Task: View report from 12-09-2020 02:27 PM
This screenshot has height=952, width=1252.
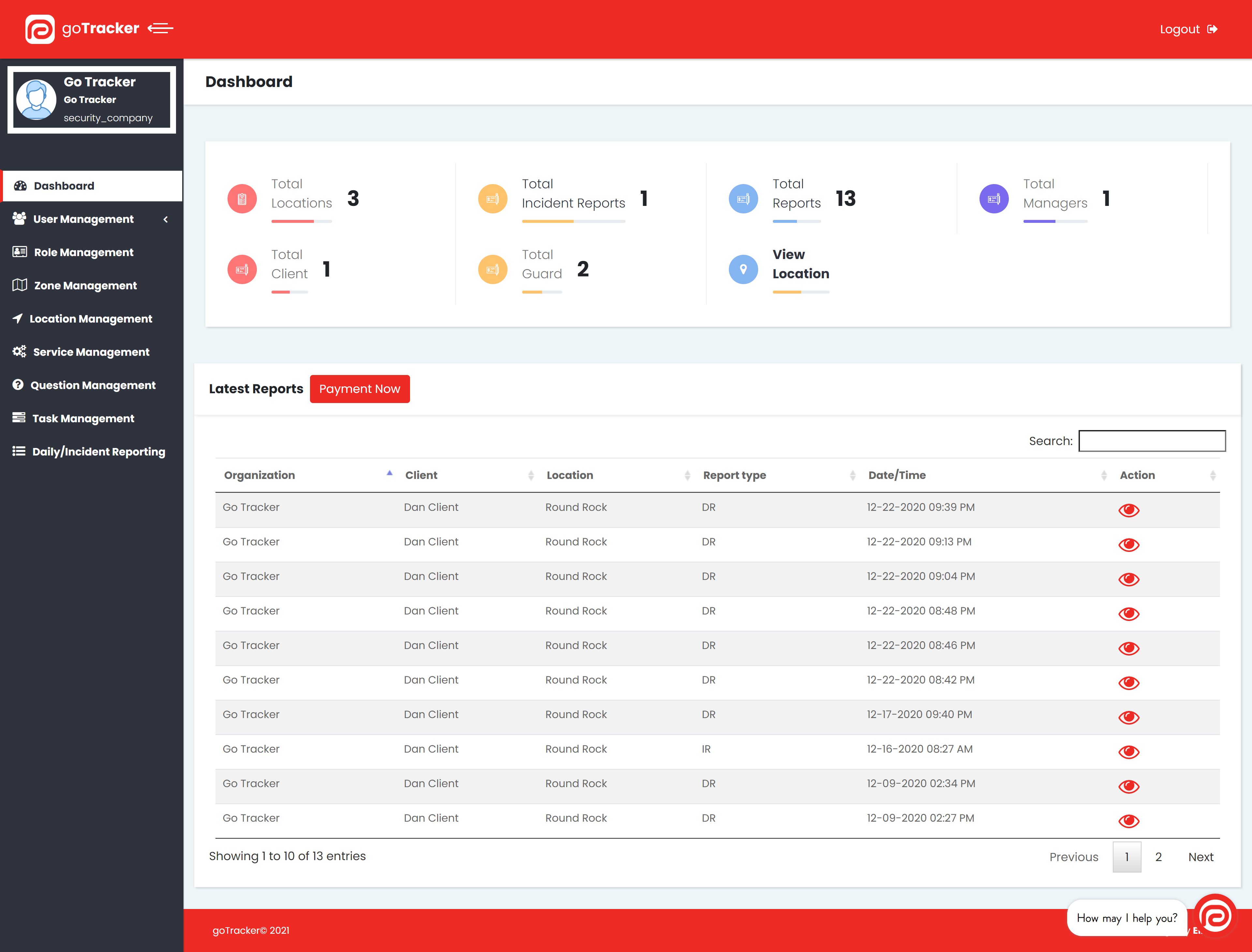Action: [1128, 821]
